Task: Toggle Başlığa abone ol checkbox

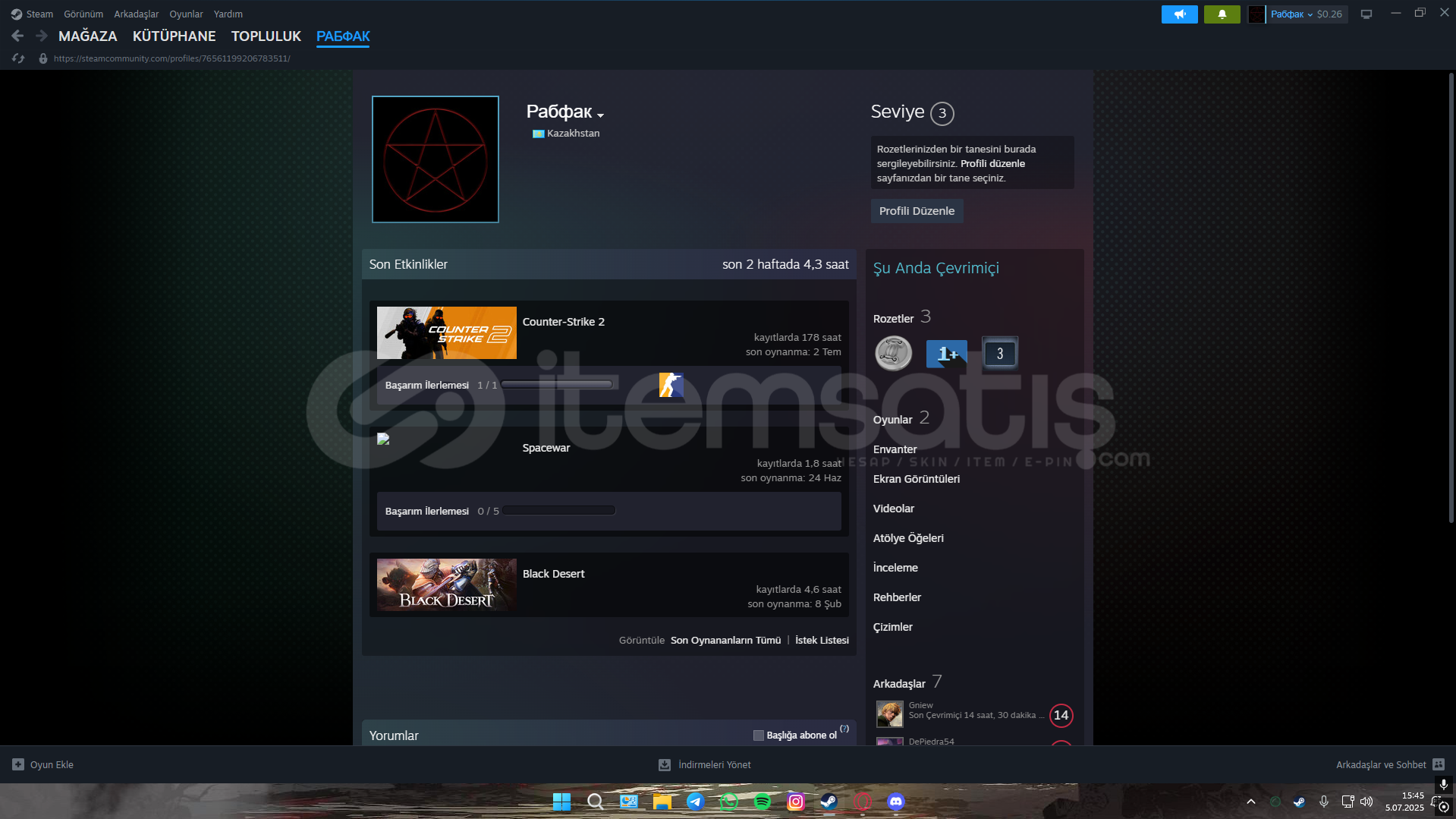Action: pos(758,735)
